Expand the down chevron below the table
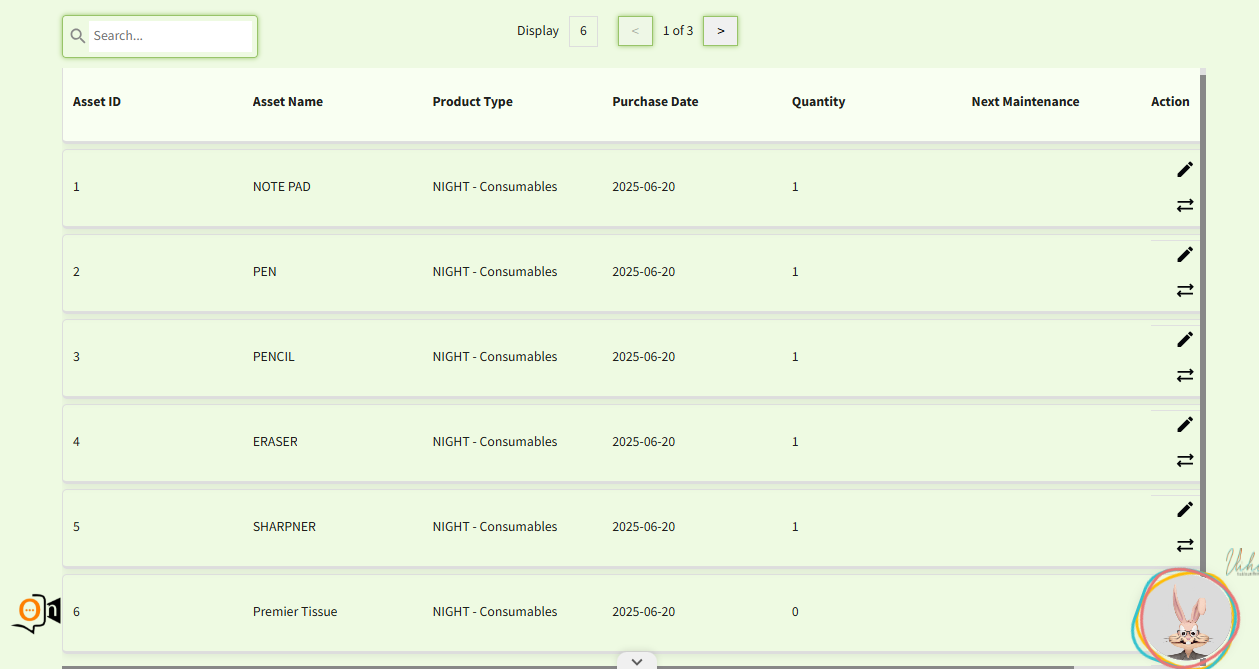 click(637, 661)
